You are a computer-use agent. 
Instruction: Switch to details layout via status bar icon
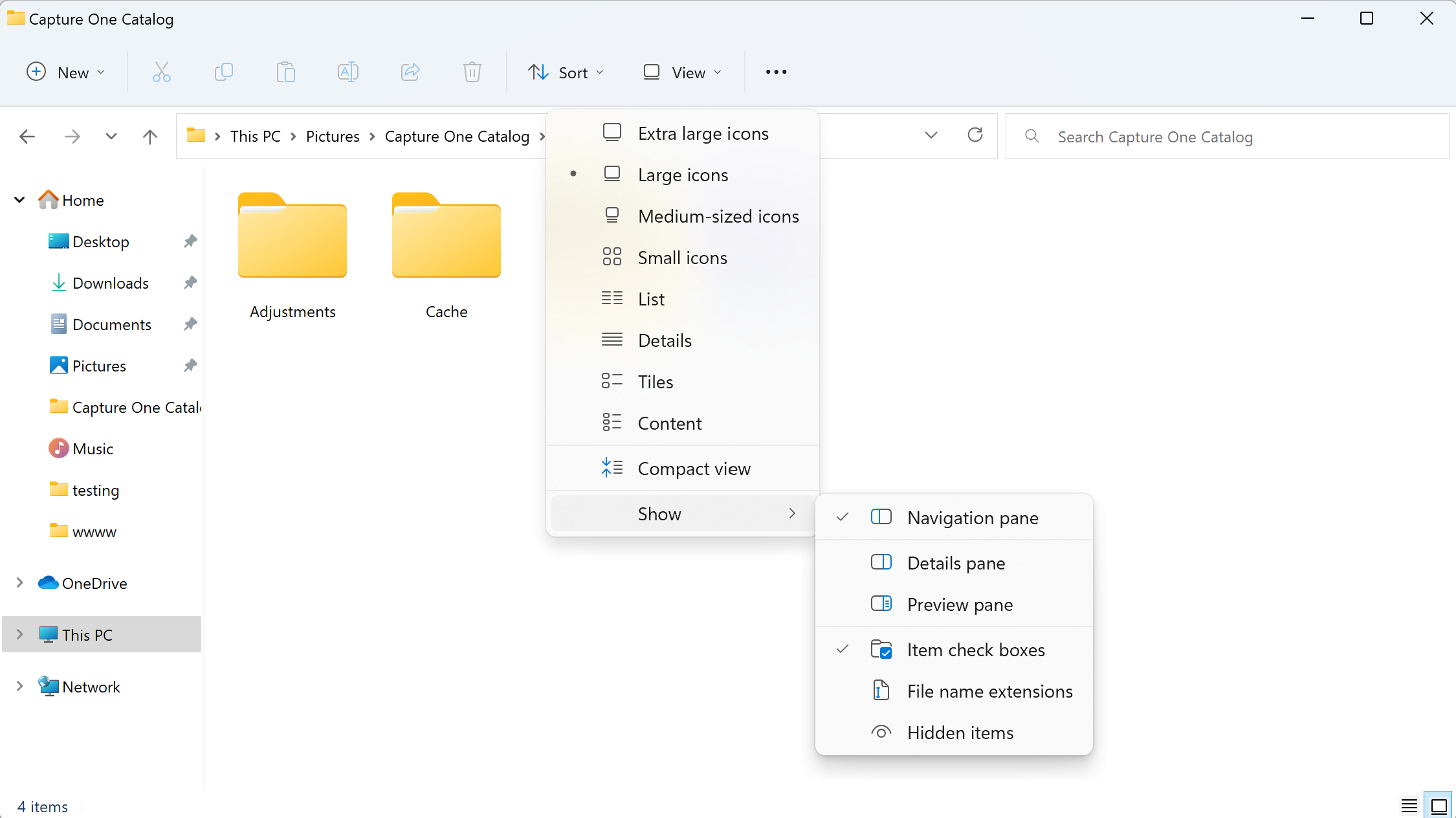point(1409,805)
